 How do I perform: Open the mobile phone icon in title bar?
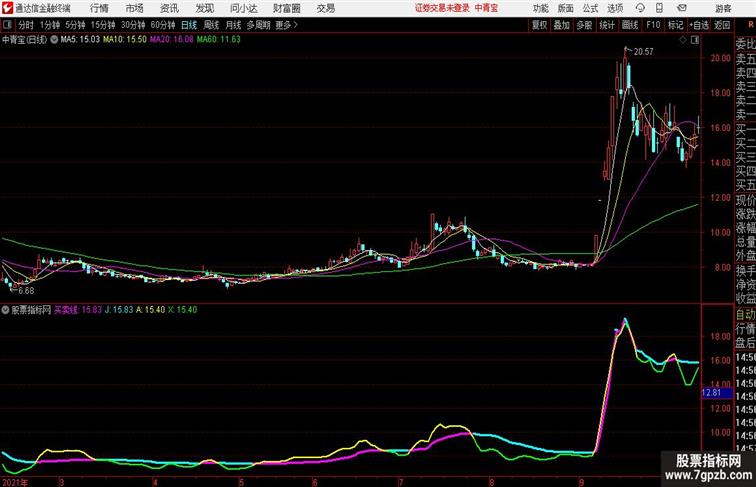tap(659, 8)
